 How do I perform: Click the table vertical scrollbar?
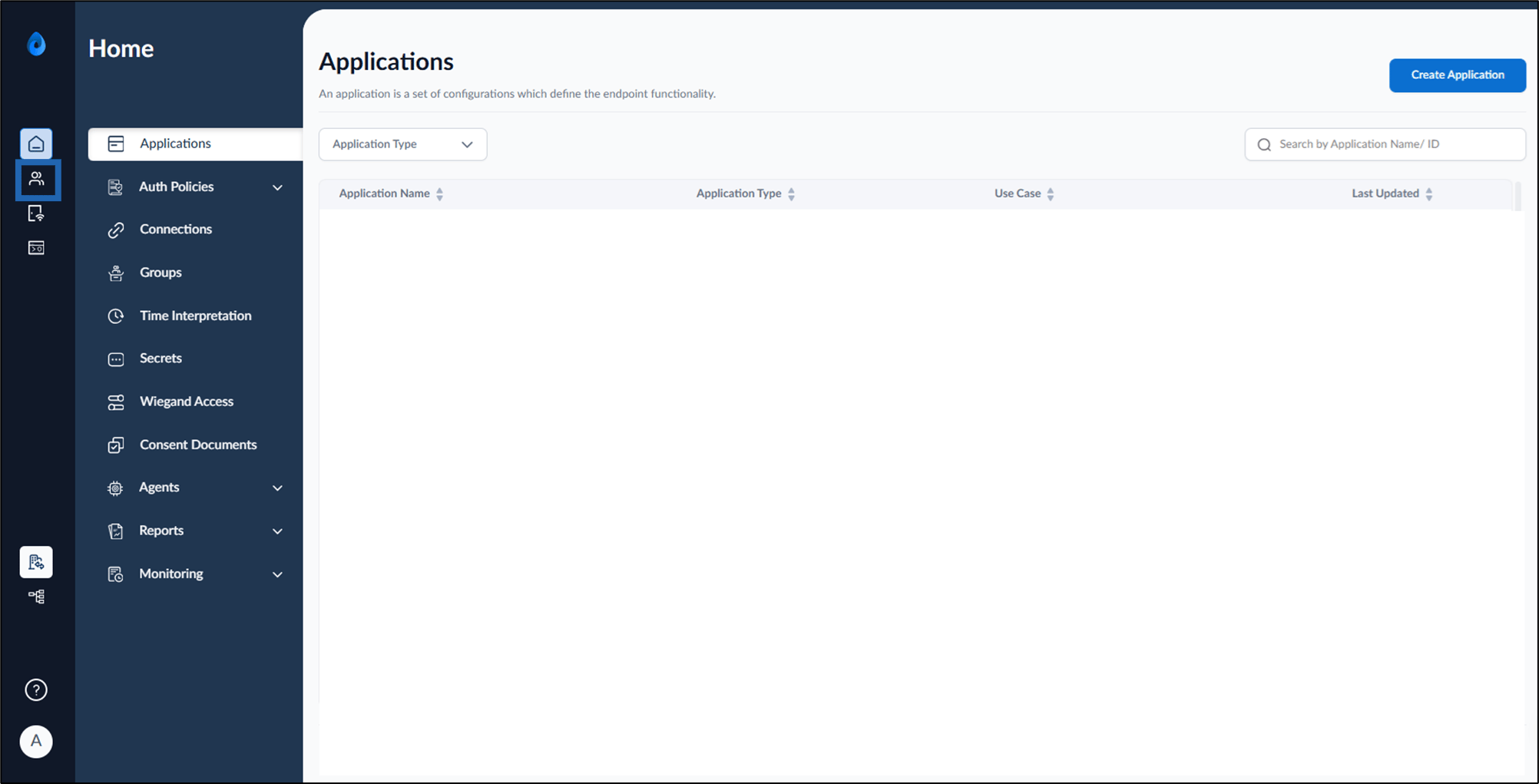1517,195
